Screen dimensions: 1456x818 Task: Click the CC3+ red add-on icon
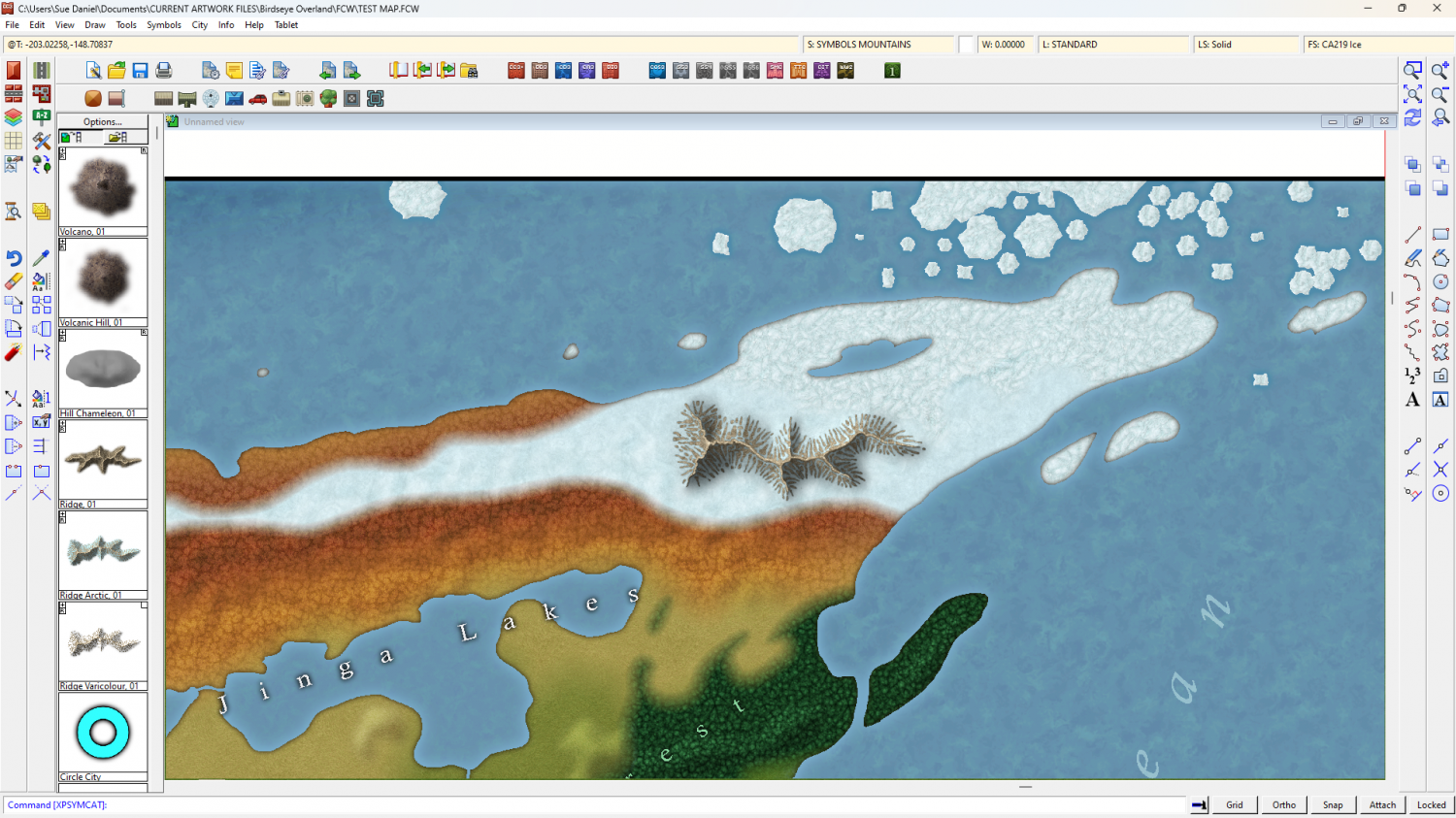tap(516, 70)
